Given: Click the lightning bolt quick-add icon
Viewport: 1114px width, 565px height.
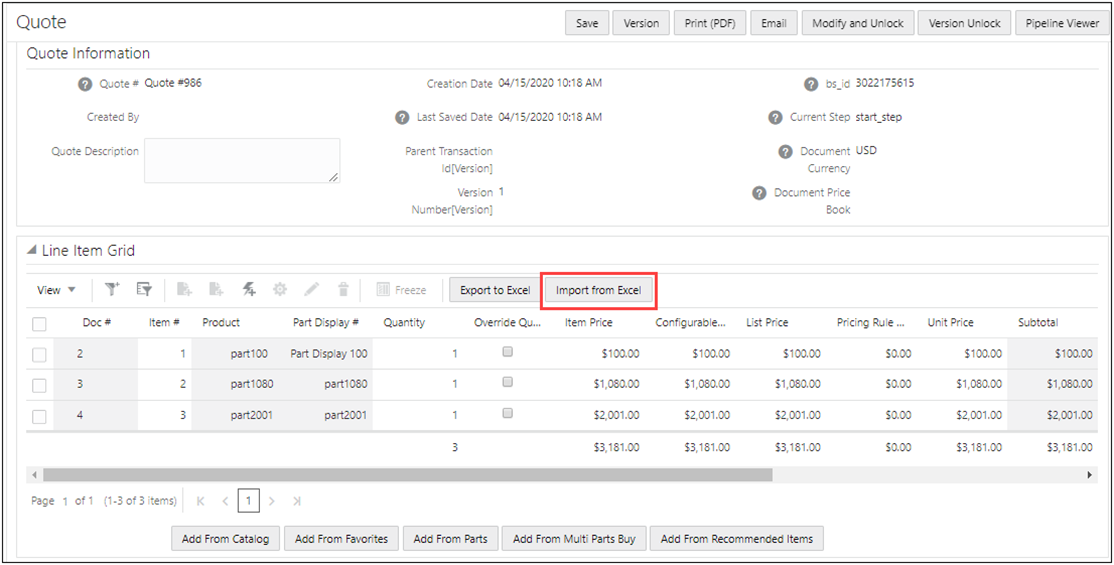Looking at the screenshot, I should [249, 290].
